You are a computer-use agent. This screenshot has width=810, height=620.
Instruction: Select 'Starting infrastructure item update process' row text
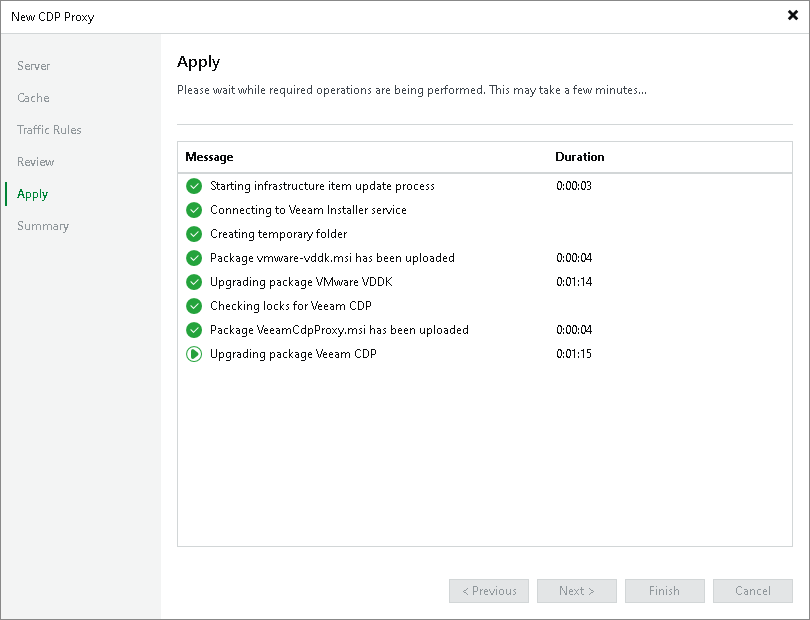[322, 186]
